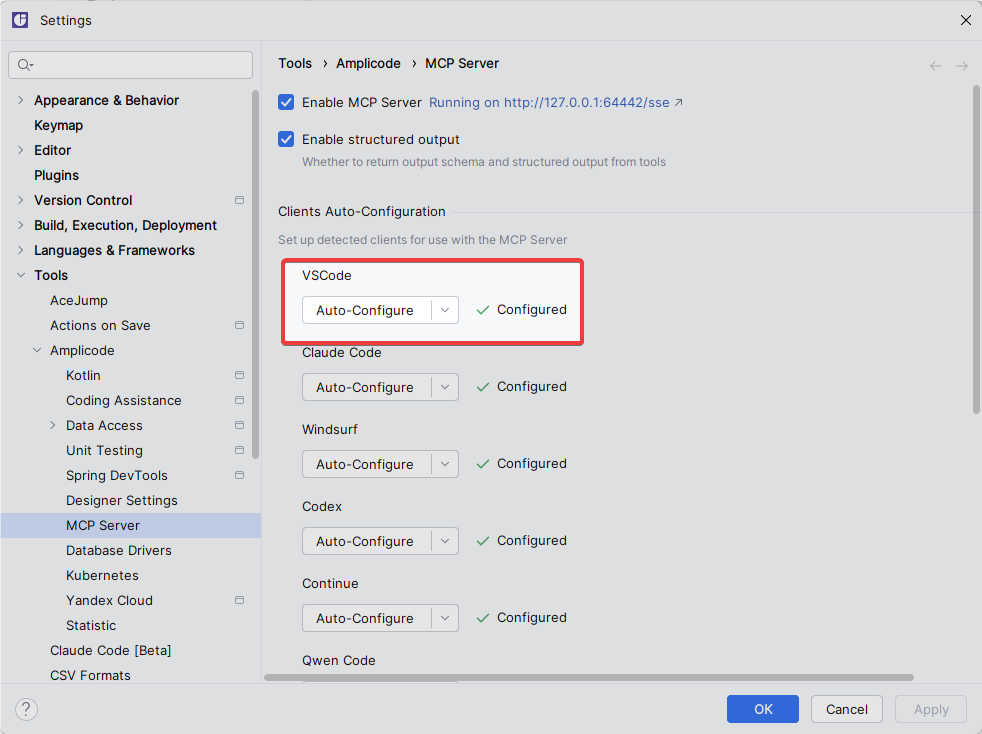The height and width of the screenshot is (734, 982).
Task: Click the project-level icon beside Yandex Cloud
Action: tap(239, 600)
